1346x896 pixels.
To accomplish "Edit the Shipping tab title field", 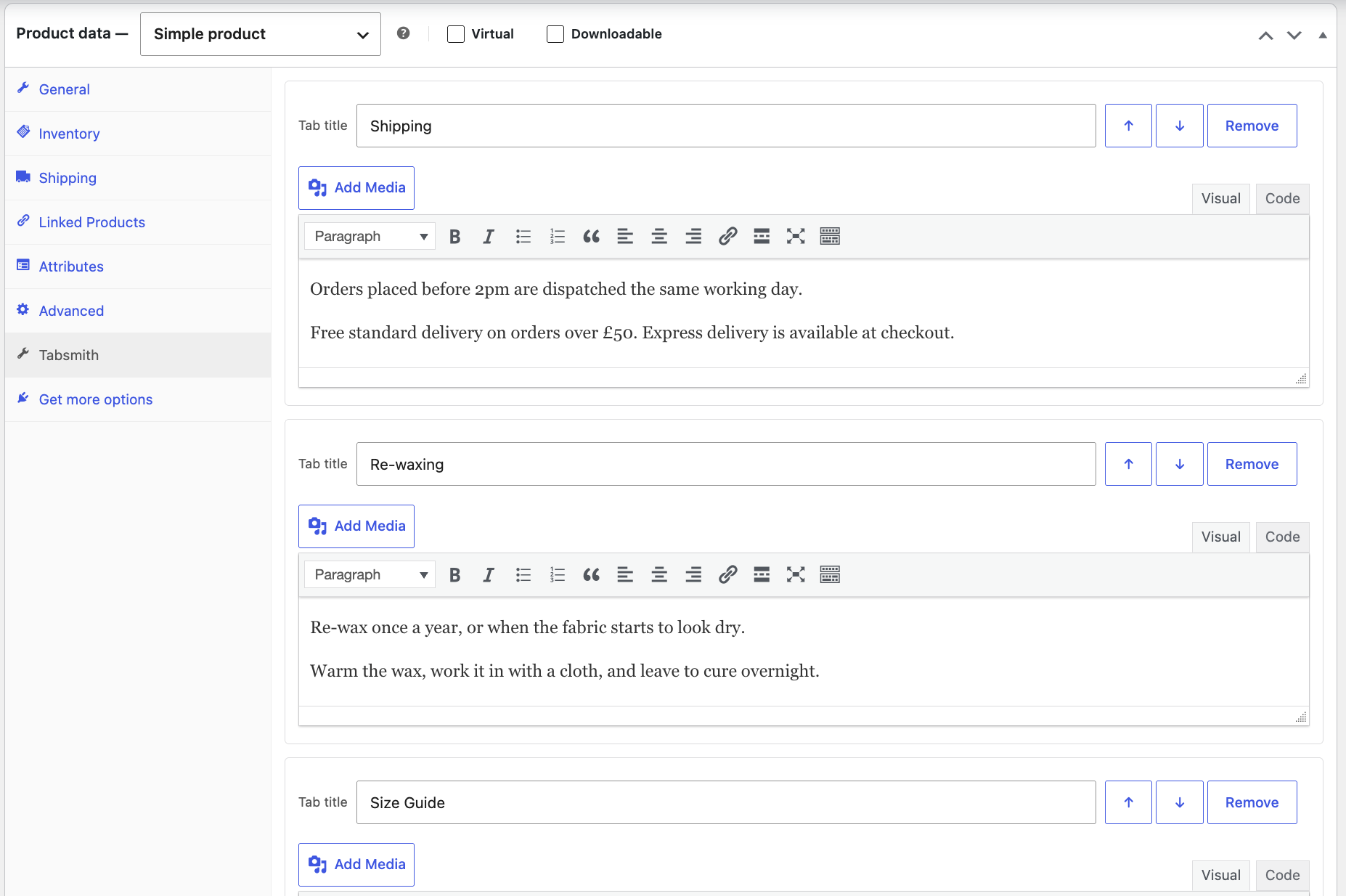I will [726, 126].
